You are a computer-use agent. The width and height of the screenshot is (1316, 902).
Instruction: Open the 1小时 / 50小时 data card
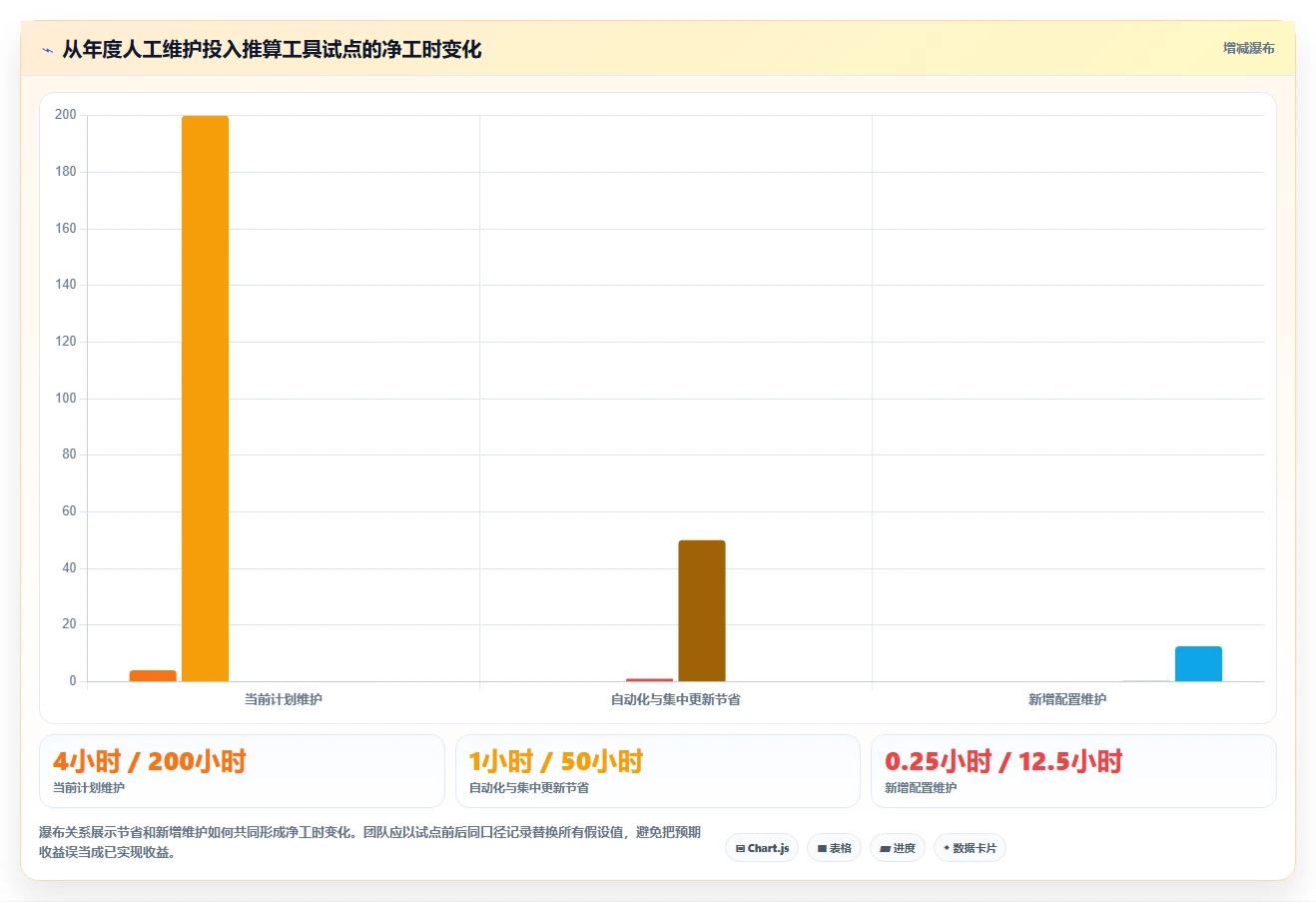tap(657, 771)
